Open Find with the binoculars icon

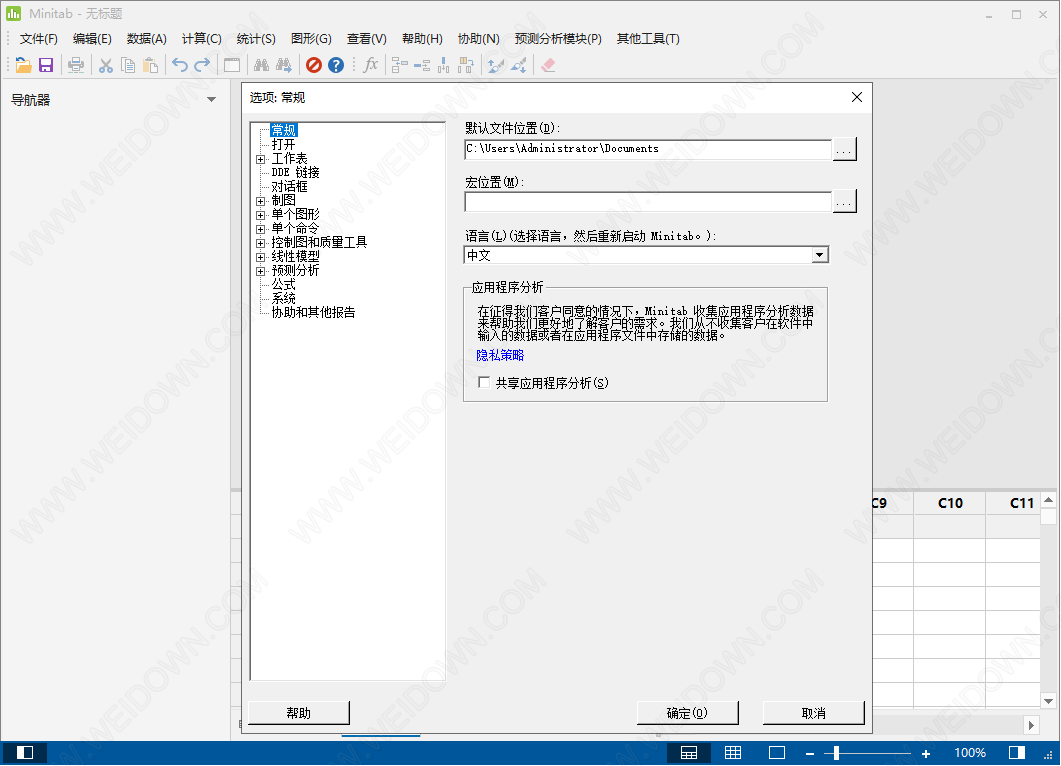261,65
